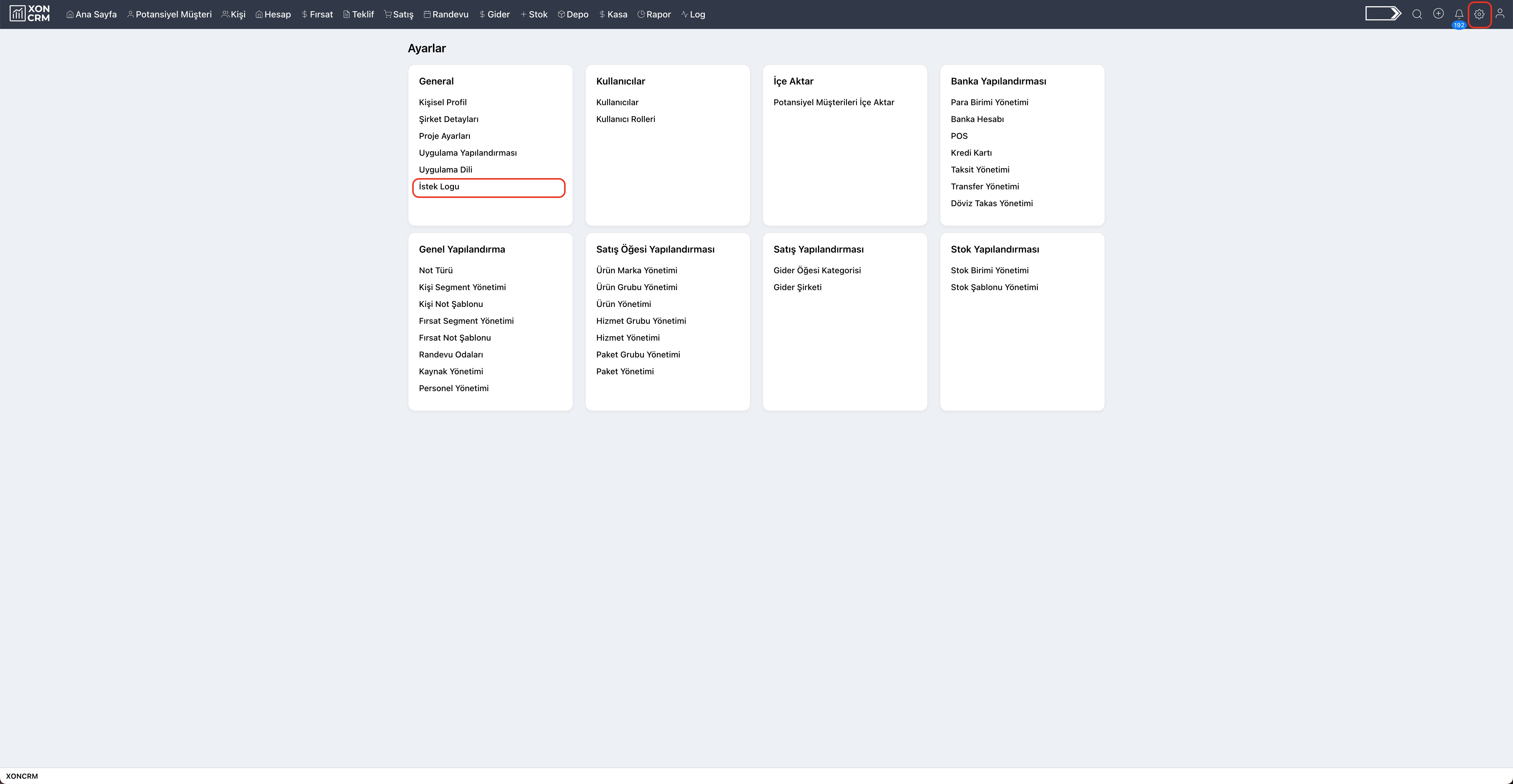This screenshot has height=784, width=1513.
Task: Open Rapor from the navigation
Action: 654,14
